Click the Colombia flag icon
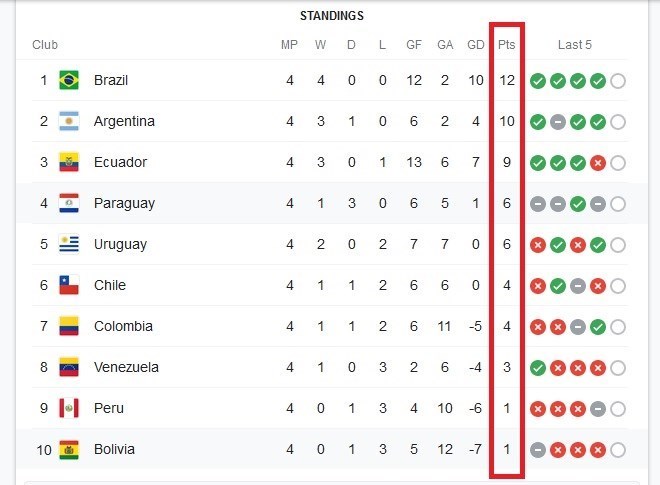The height and width of the screenshot is (485, 660). pos(69,326)
